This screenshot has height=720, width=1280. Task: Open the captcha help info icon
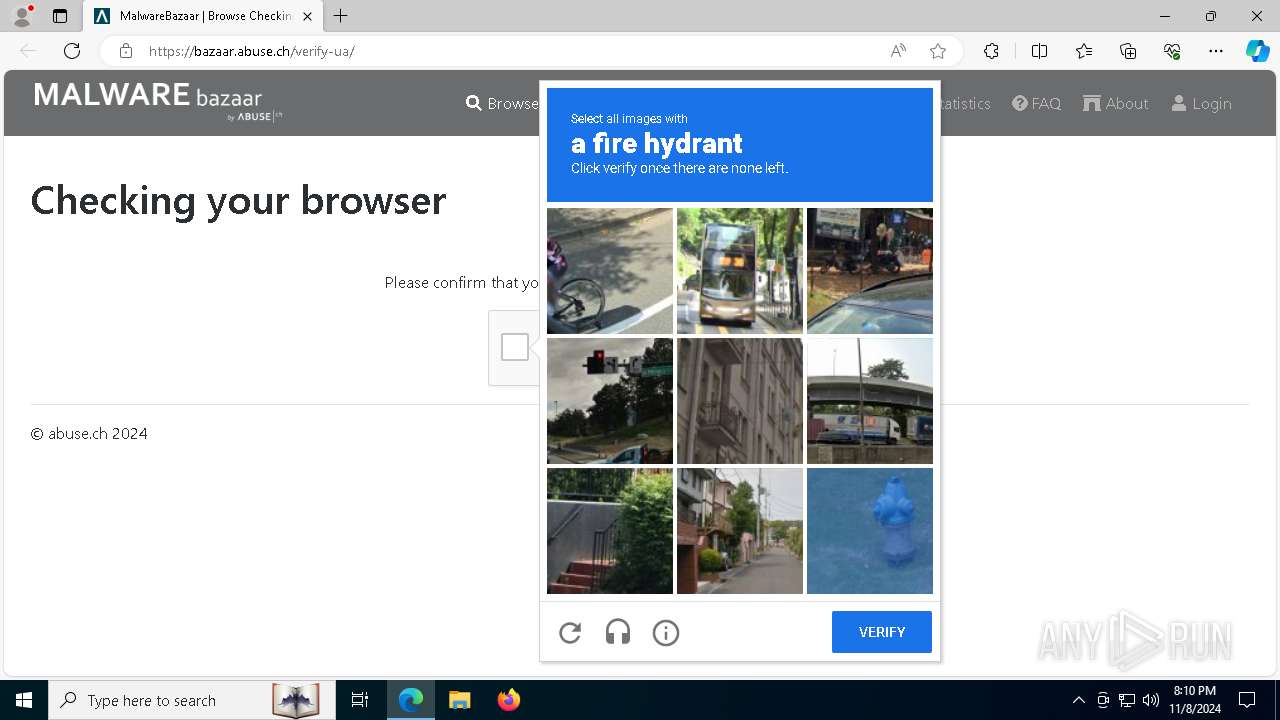point(666,632)
